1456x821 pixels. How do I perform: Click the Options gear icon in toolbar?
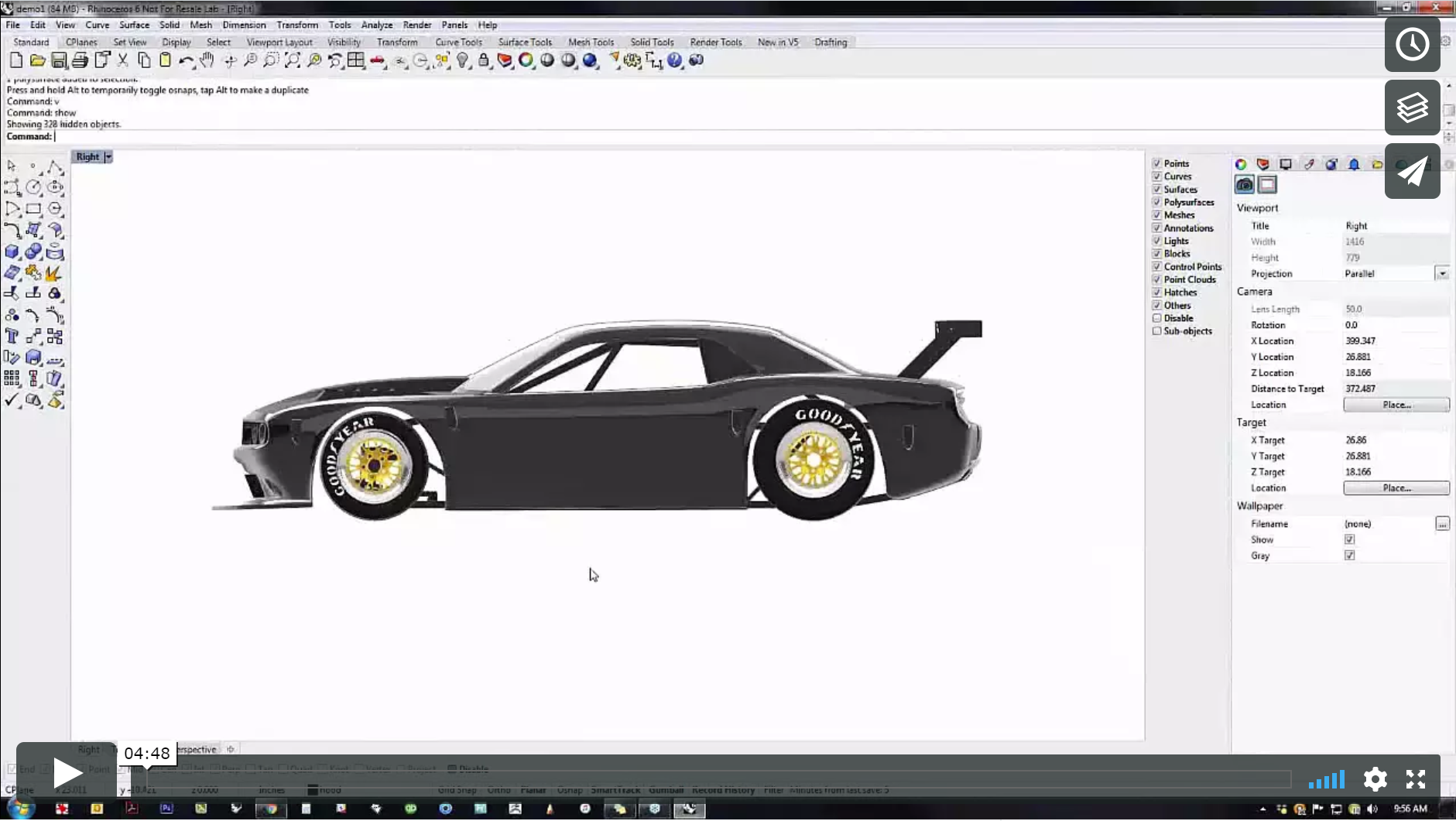coord(632,60)
